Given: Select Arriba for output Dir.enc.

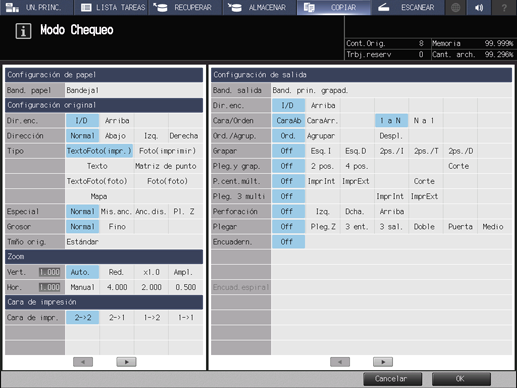Looking at the screenshot, I should click(323, 105).
